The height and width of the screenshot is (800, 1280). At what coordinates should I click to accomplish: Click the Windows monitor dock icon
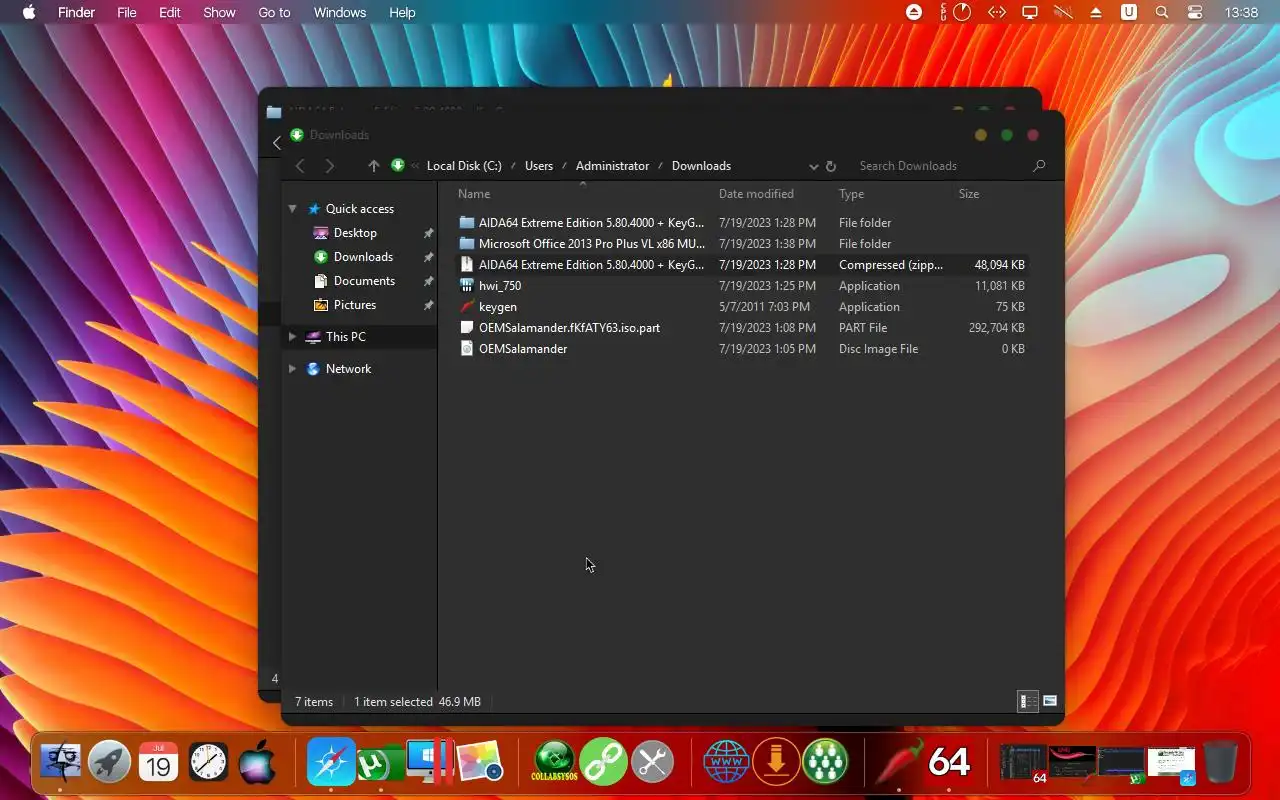click(430, 762)
